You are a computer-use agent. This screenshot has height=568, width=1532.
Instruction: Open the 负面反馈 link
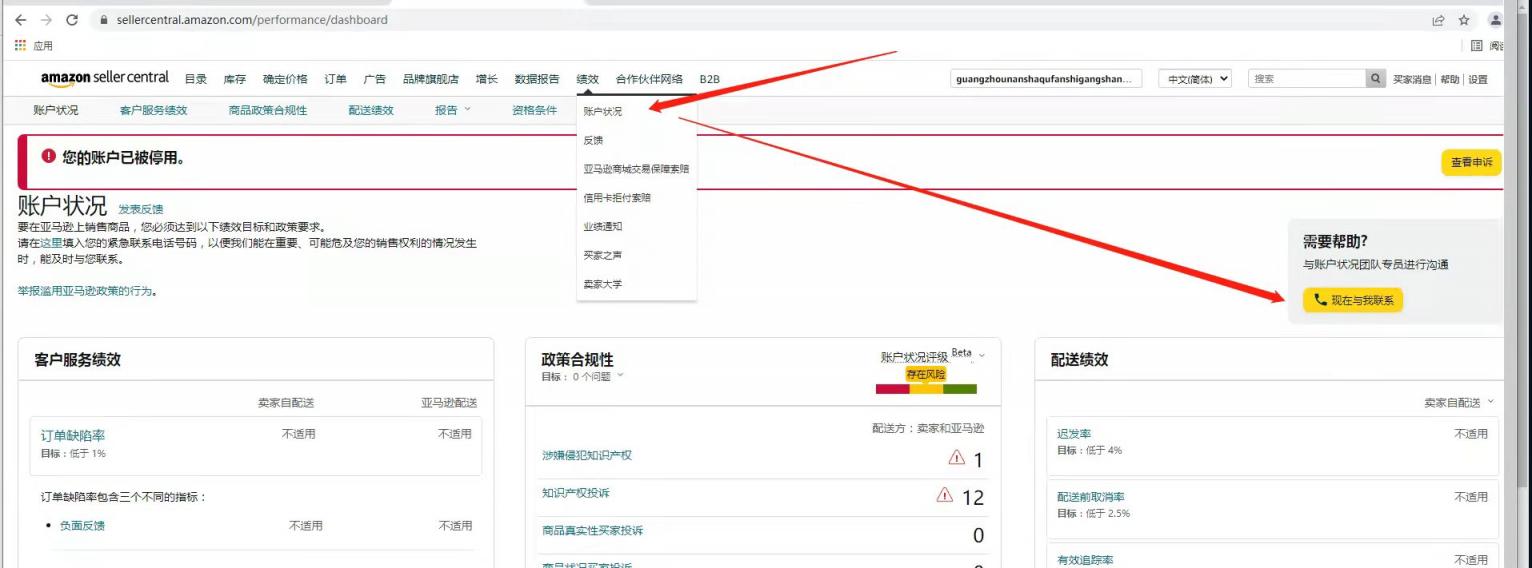82,525
